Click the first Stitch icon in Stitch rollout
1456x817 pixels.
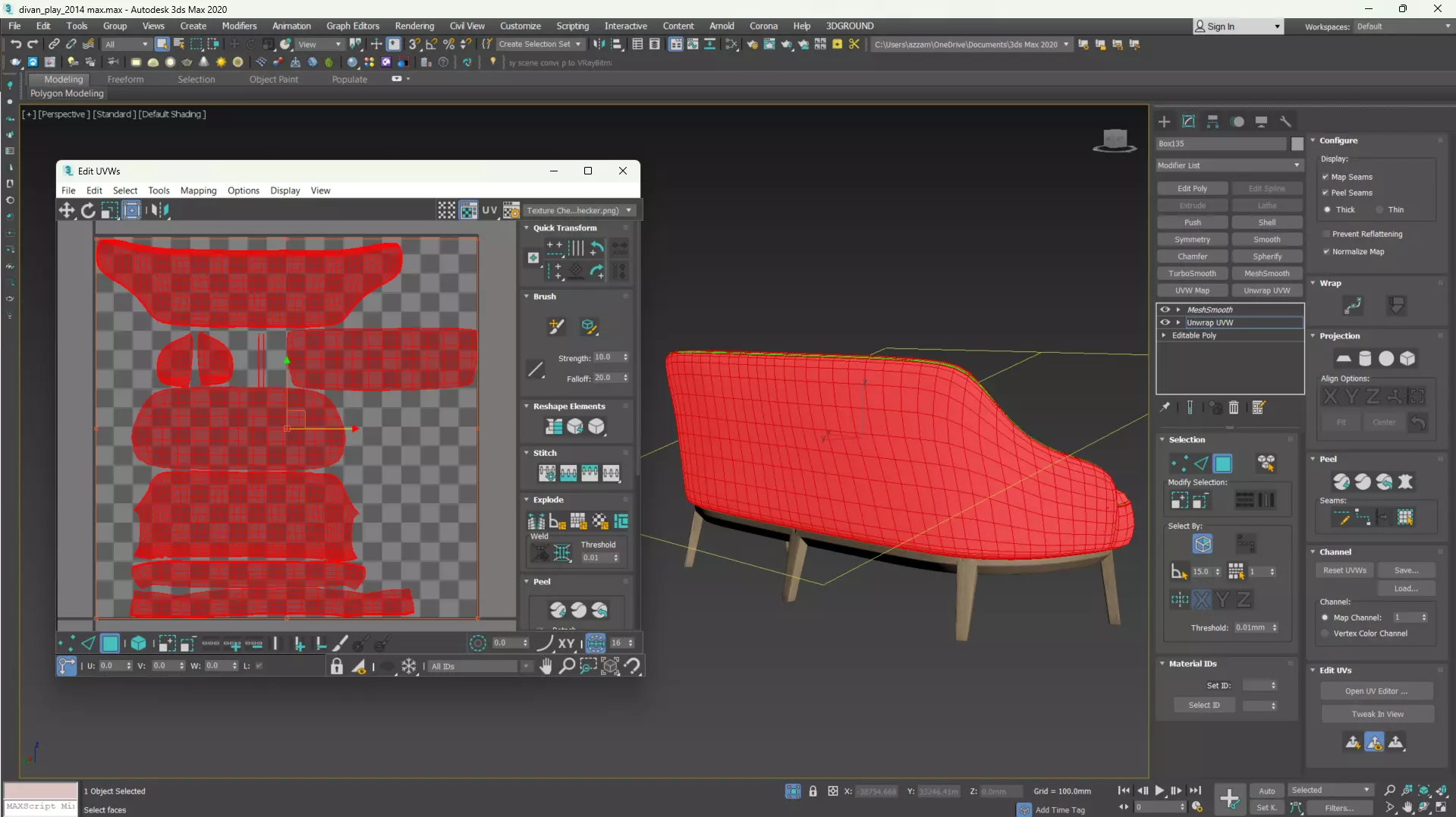pos(547,473)
